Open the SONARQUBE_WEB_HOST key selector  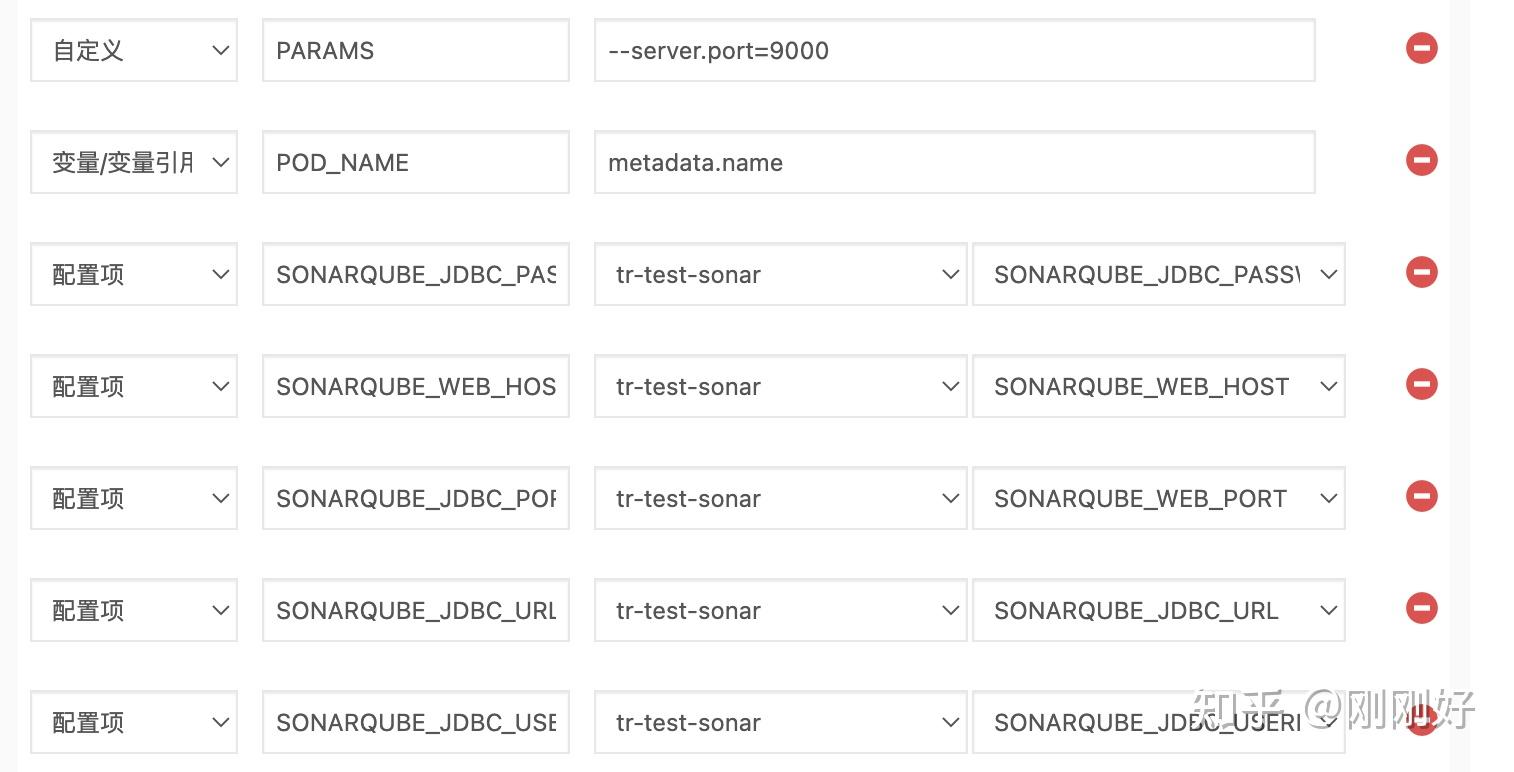pyautogui.click(x=1158, y=386)
